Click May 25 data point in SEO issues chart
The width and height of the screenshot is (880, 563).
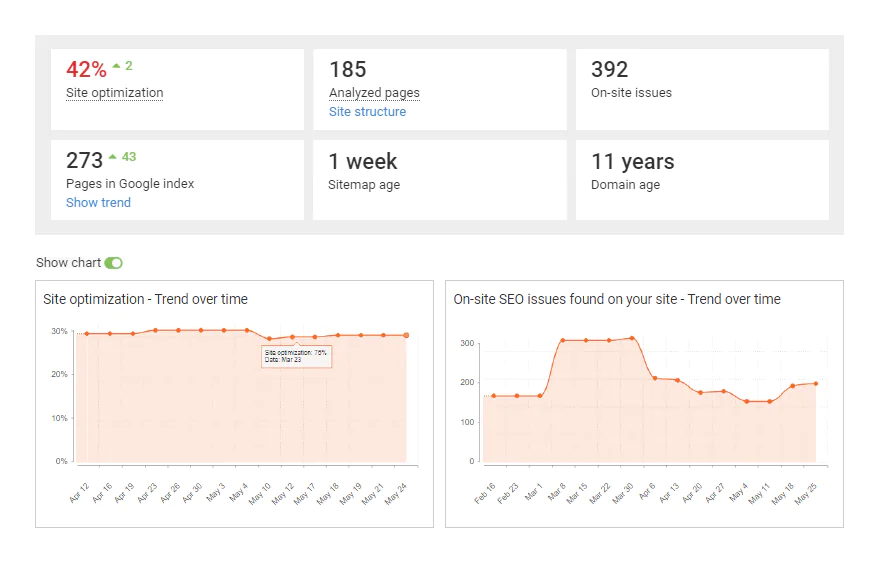tap(816, 383)
